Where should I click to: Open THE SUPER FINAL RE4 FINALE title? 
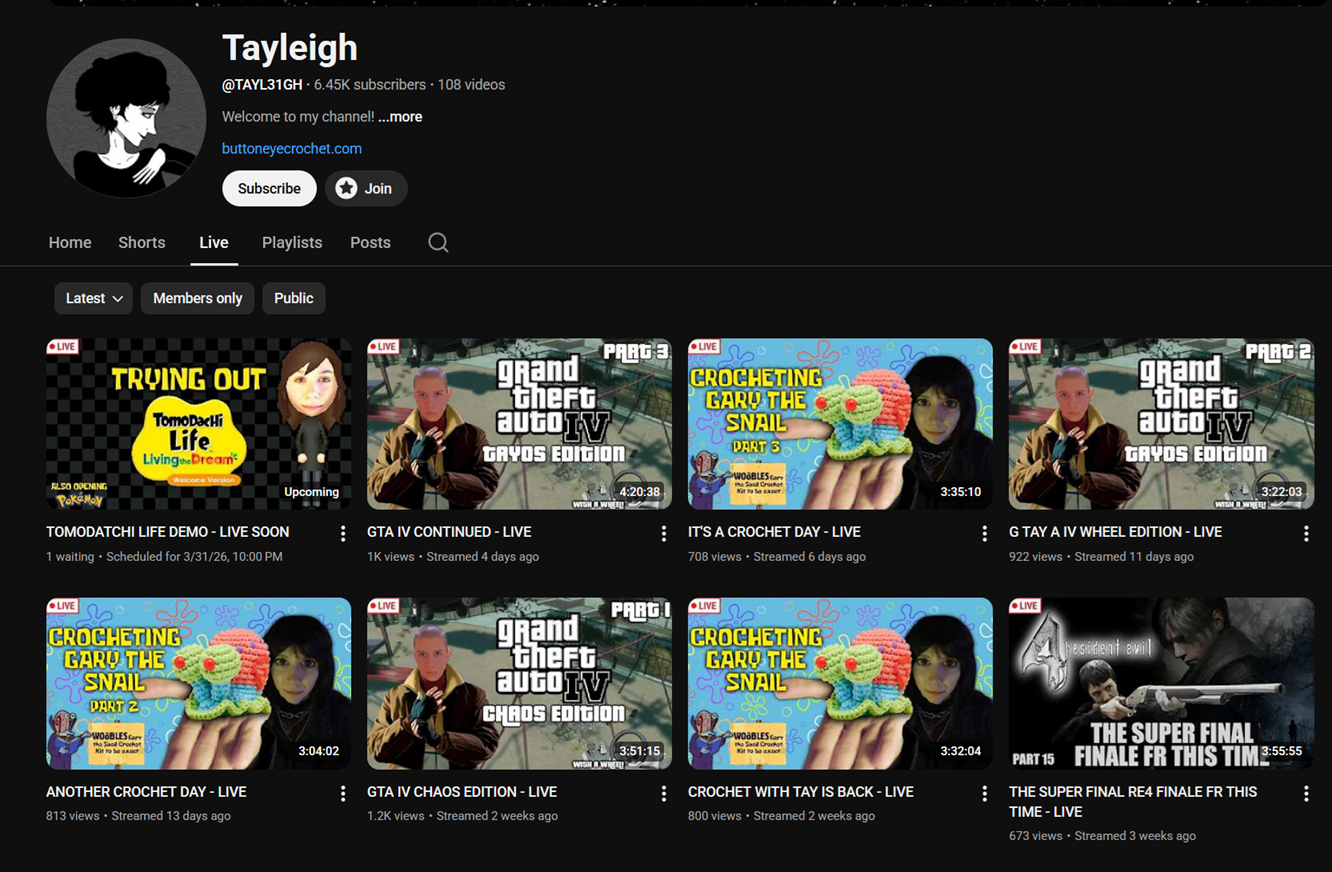(x=1133, y=802)
